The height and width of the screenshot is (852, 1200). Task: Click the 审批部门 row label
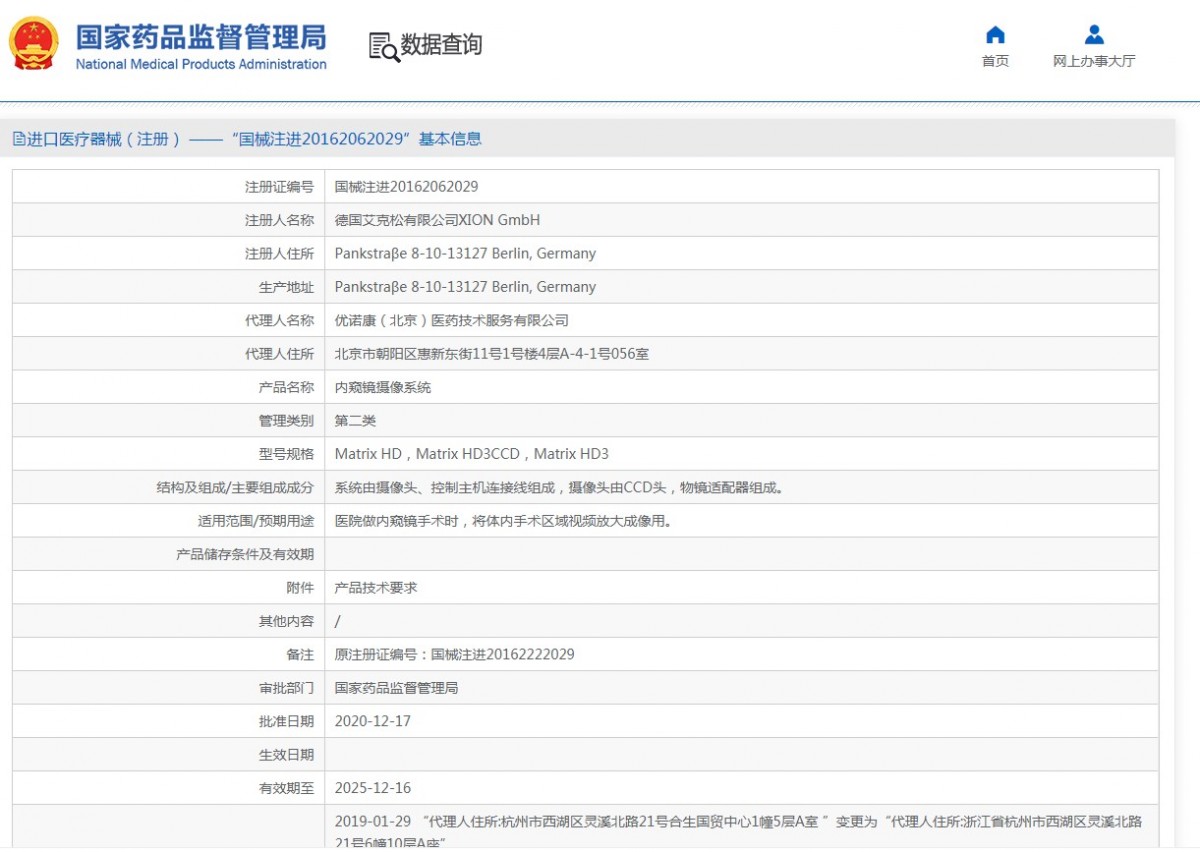286,688
